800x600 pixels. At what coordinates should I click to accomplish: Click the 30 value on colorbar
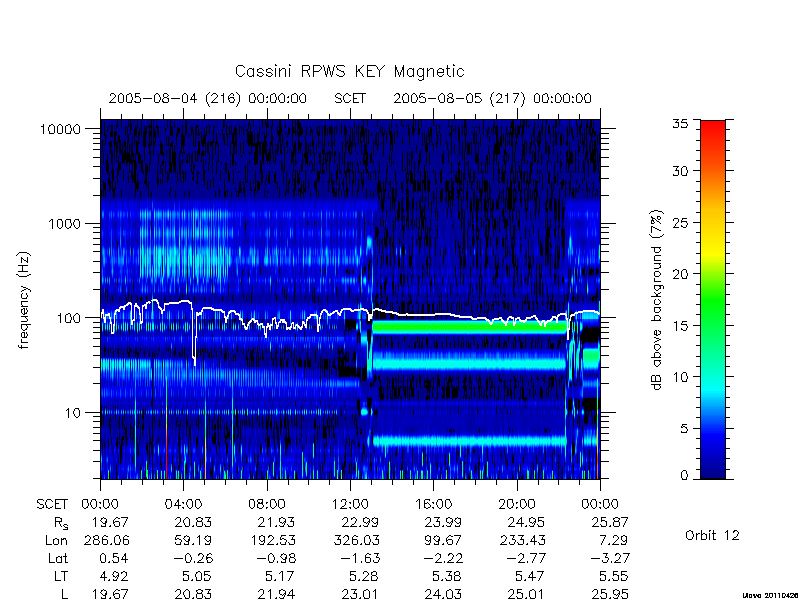click(x=680, y=171)
